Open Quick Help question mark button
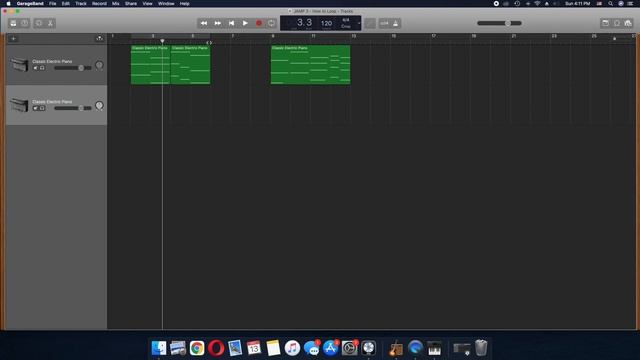640x360 pixels. click(x=24, y=23)
